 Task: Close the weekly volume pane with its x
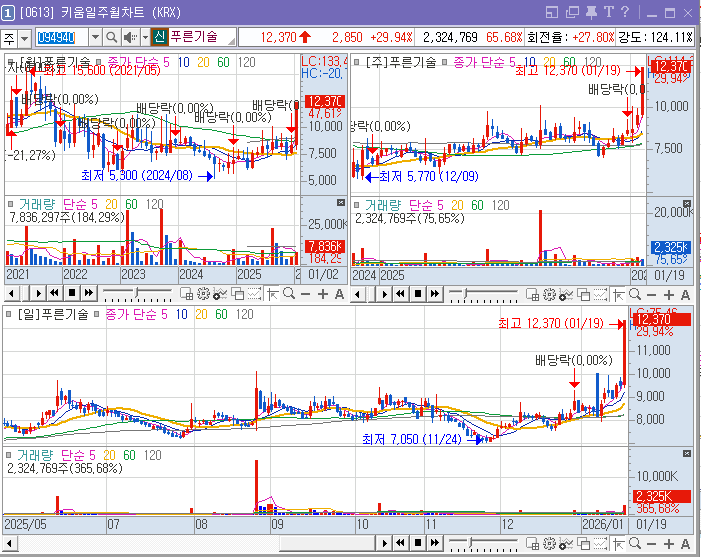pos(687,204)
